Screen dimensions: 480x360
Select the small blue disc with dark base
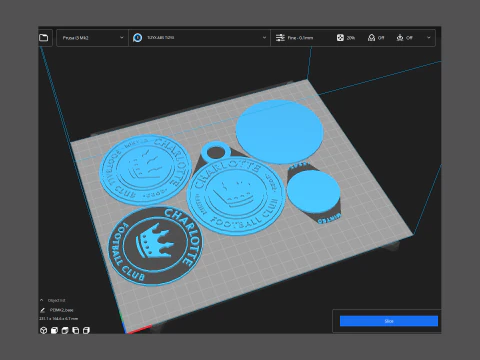313,193
